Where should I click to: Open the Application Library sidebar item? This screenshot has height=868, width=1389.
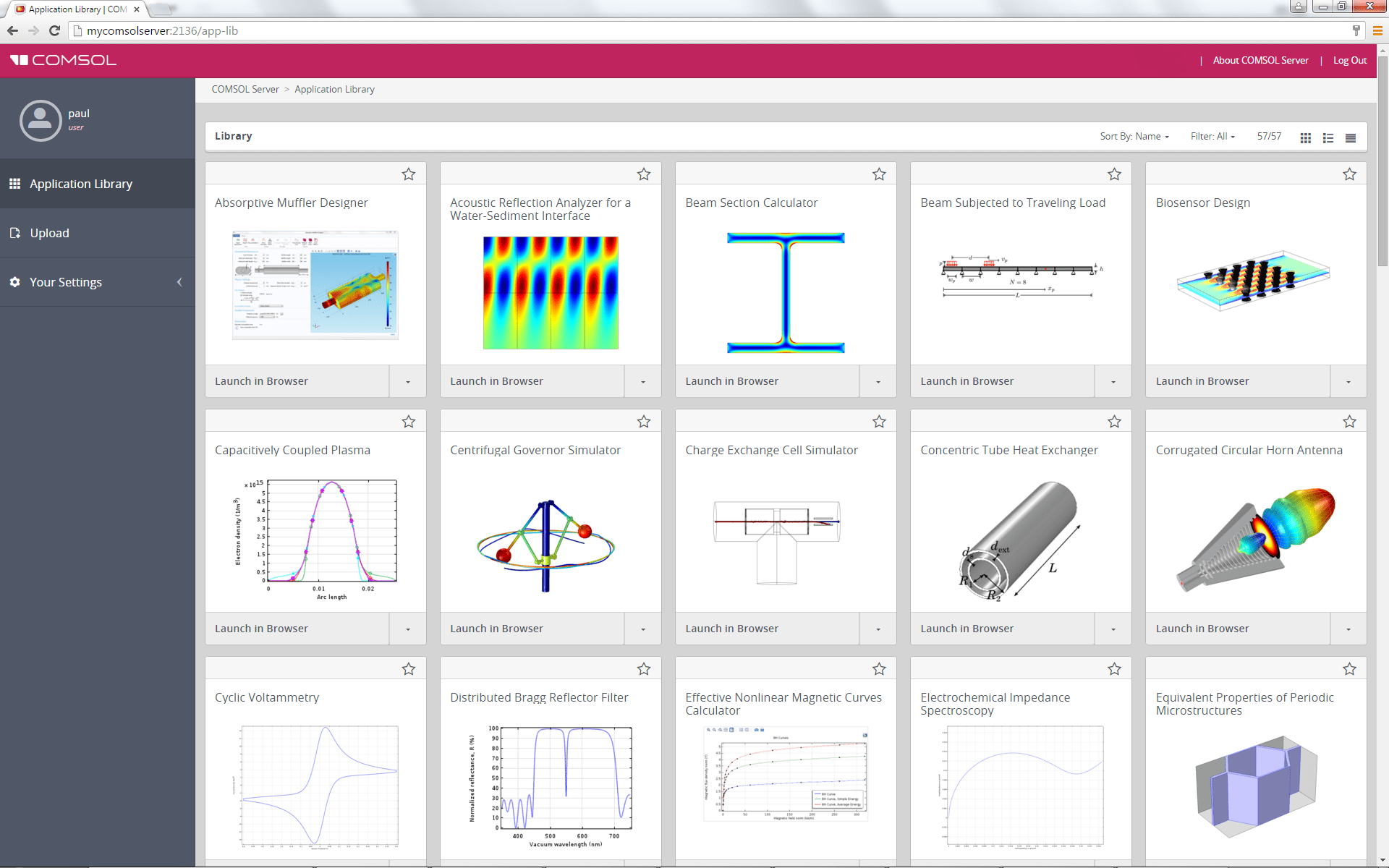point(80,183)
